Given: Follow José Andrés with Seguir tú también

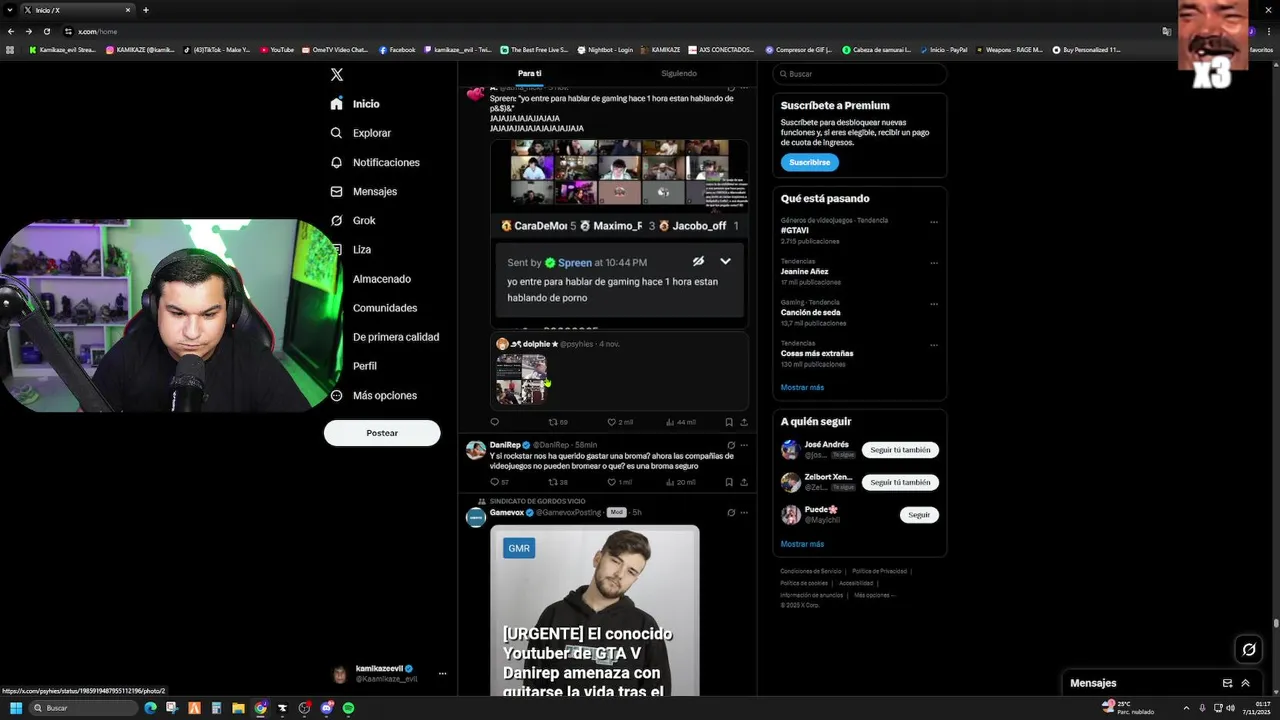Looking at the screenshot, I should 900,450.
